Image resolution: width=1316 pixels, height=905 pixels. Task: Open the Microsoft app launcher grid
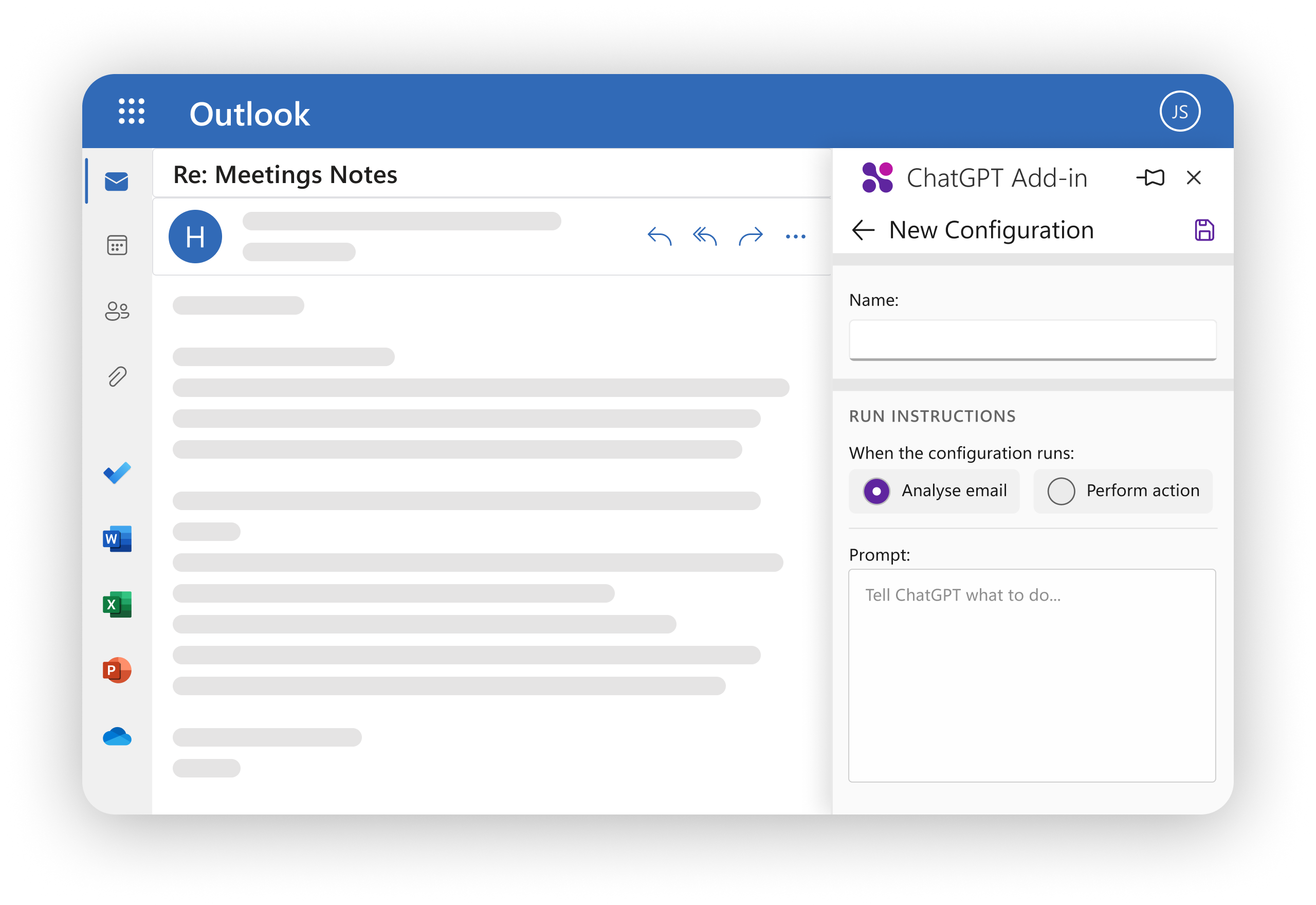(x=132, y=112)
